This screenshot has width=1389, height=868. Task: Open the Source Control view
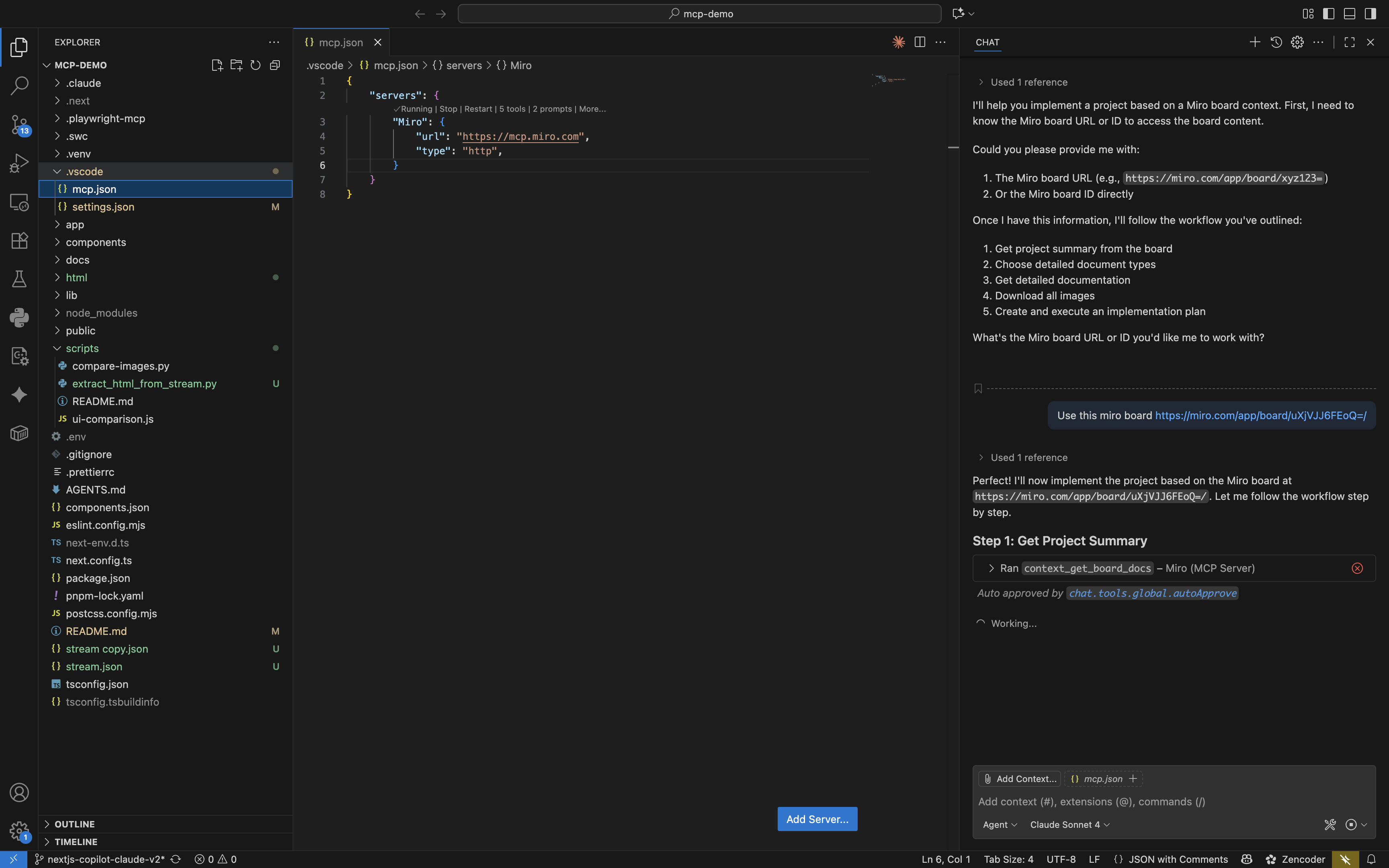point(19,124)
